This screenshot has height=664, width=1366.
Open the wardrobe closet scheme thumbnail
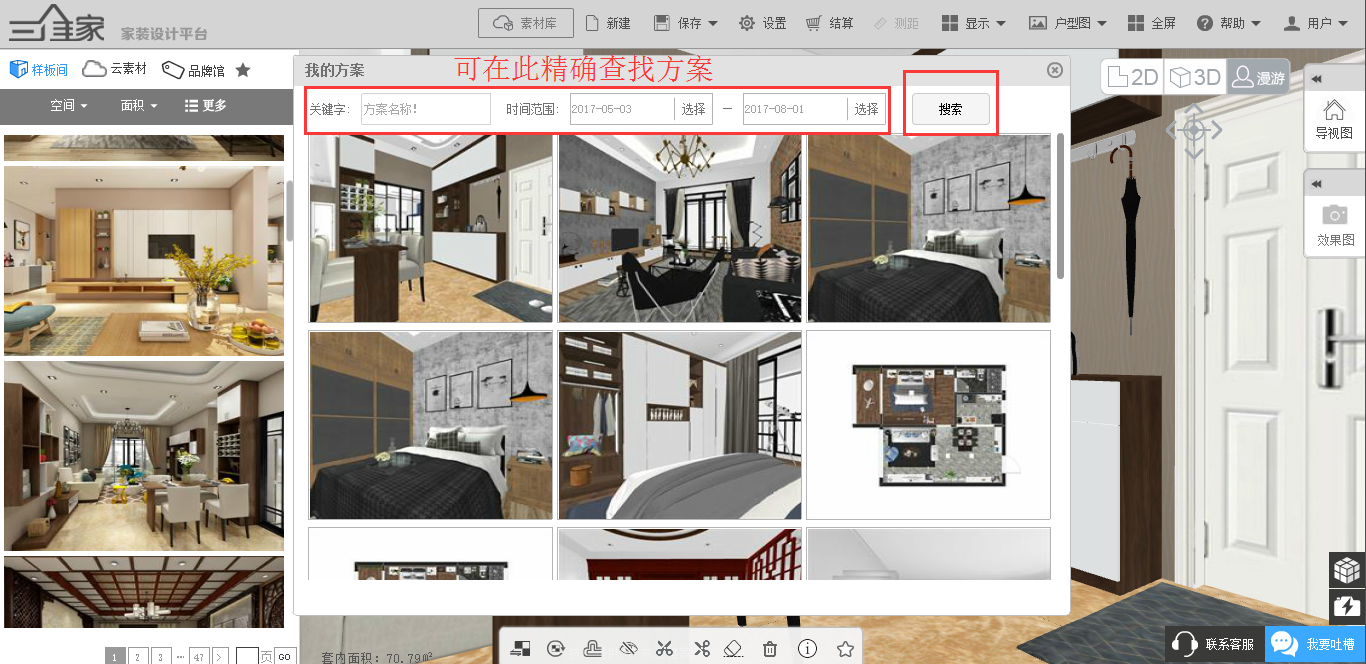(680, 425)
